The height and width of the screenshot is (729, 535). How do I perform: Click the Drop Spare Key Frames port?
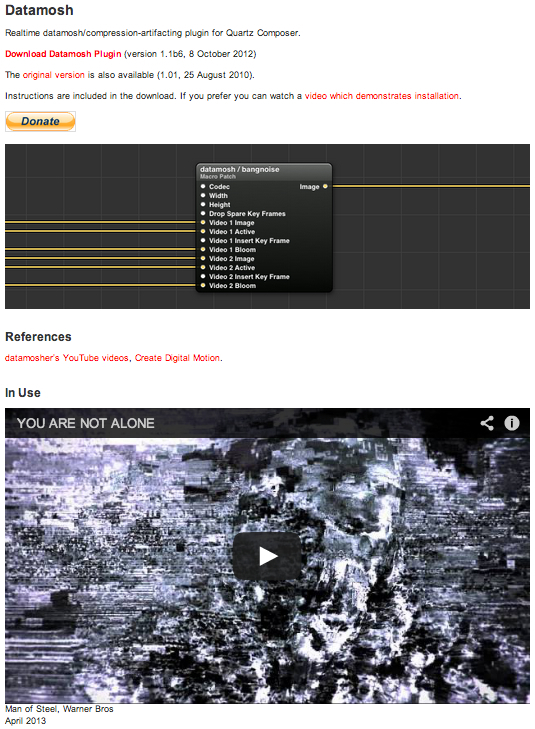click(x=203, y=214)
